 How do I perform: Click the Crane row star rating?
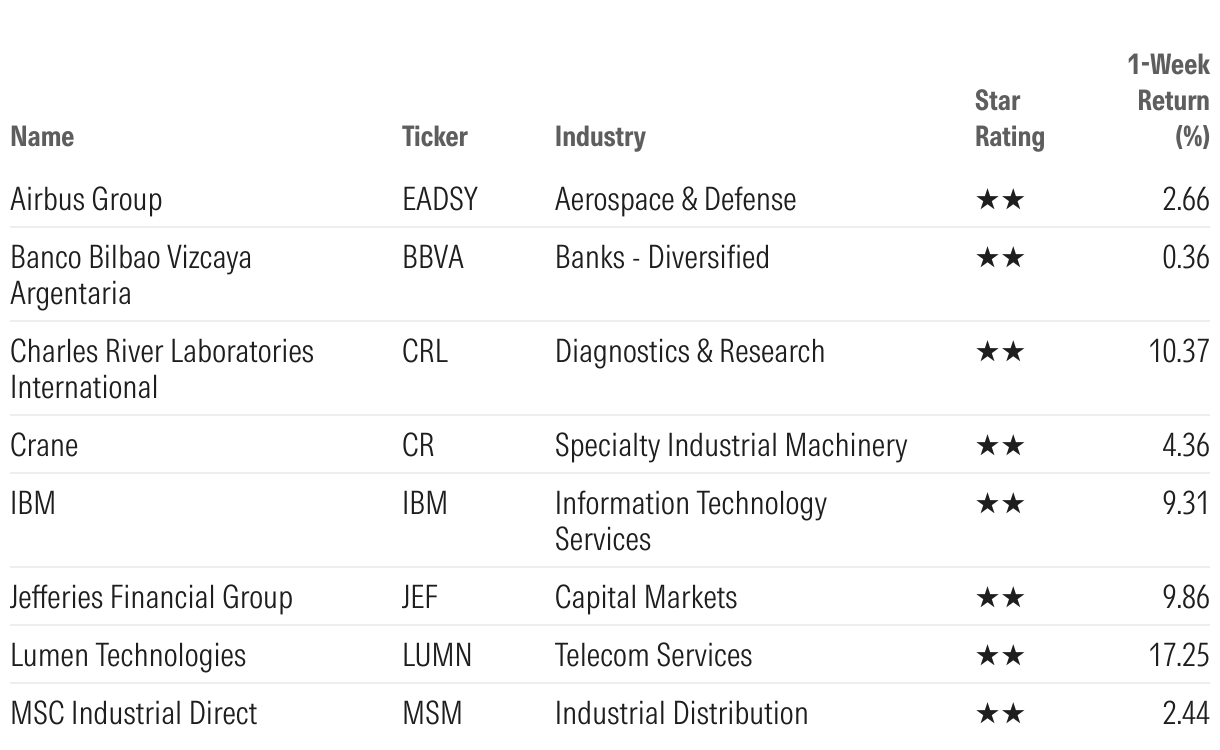pyautogui.click(x=999, y=445)
